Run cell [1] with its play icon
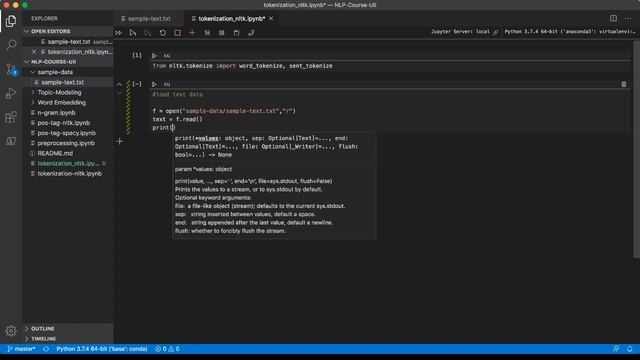The image size is (640, 360). click(x=154, y=56)
